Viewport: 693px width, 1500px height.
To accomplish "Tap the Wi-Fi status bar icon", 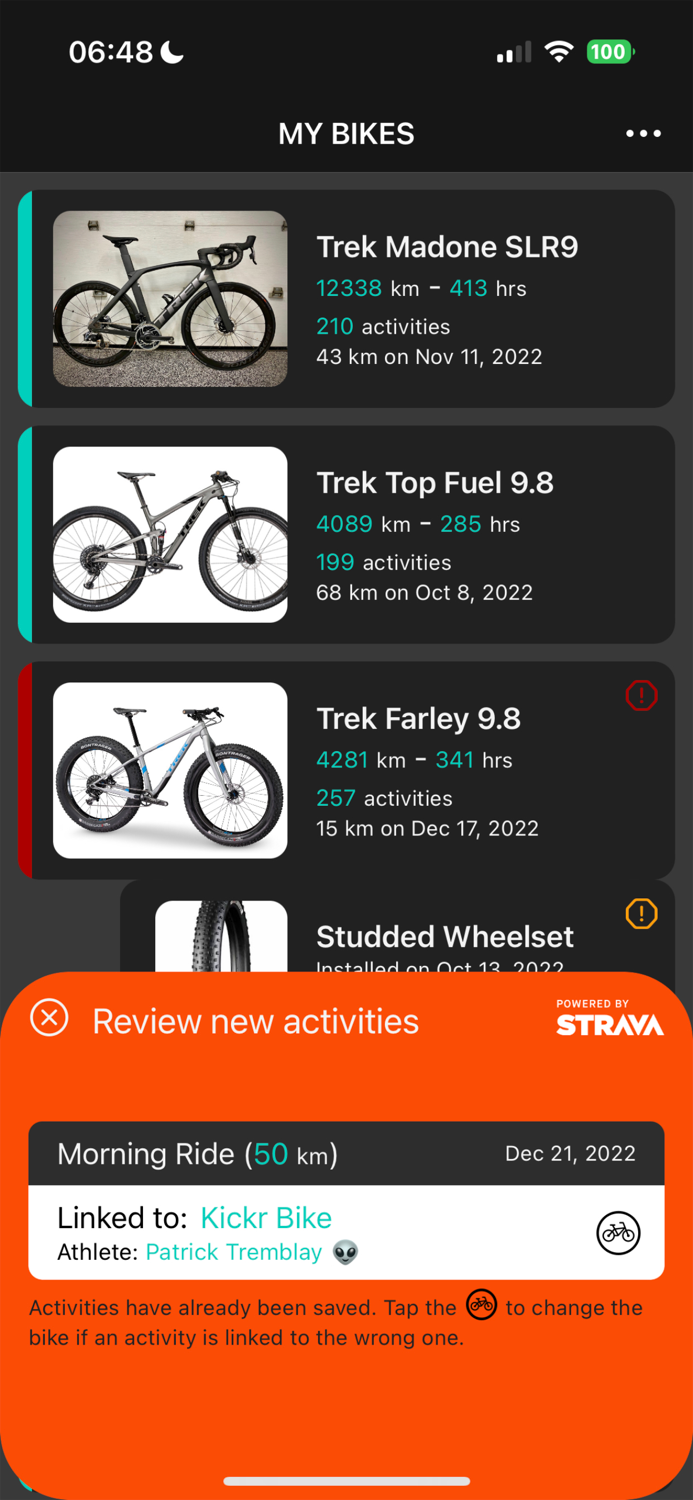I will [558, 51].
